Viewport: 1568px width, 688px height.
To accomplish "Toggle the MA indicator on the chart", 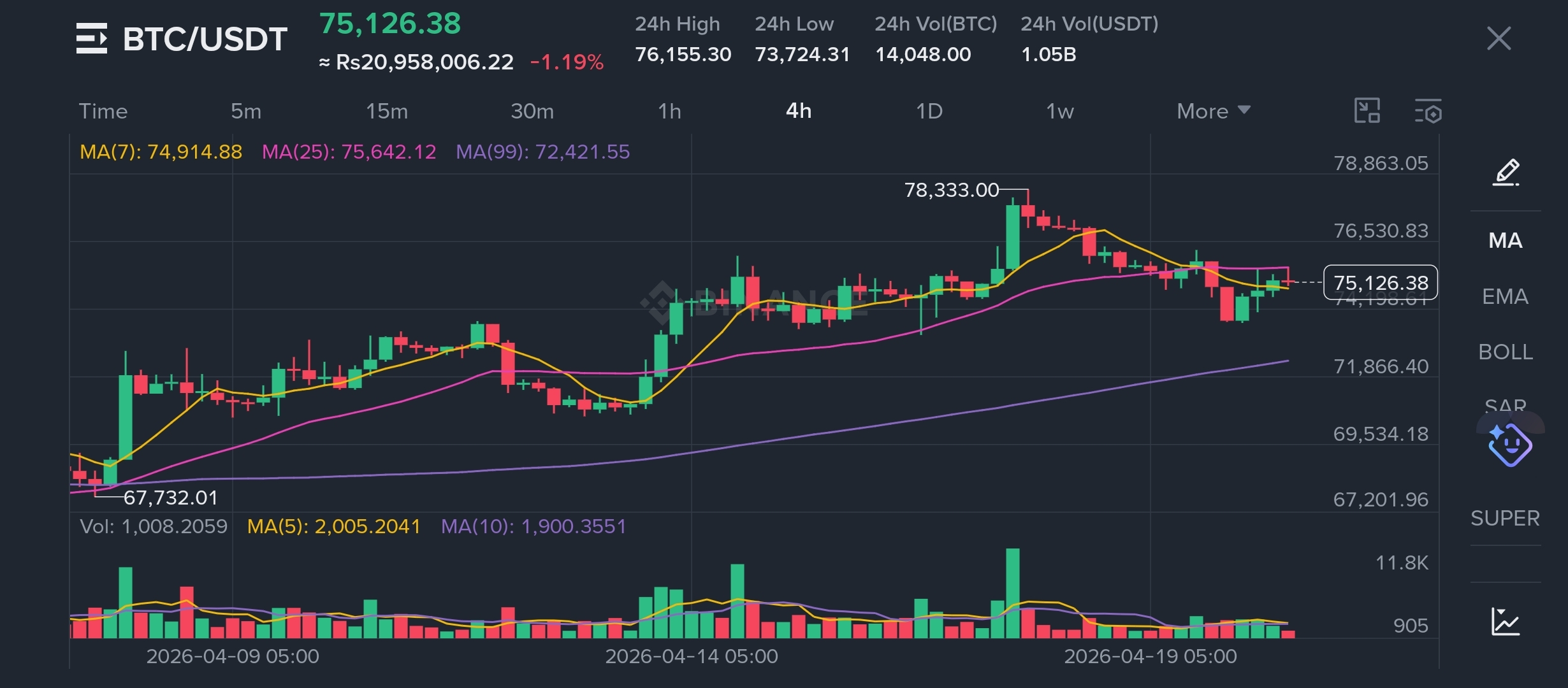I will tap(1505, 241).
